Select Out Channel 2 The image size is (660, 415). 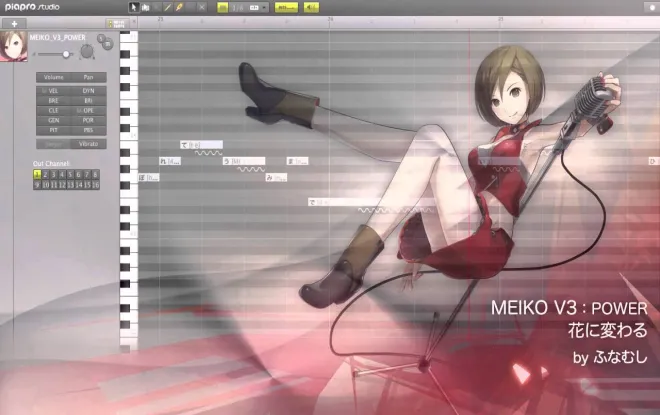(45, 175)
